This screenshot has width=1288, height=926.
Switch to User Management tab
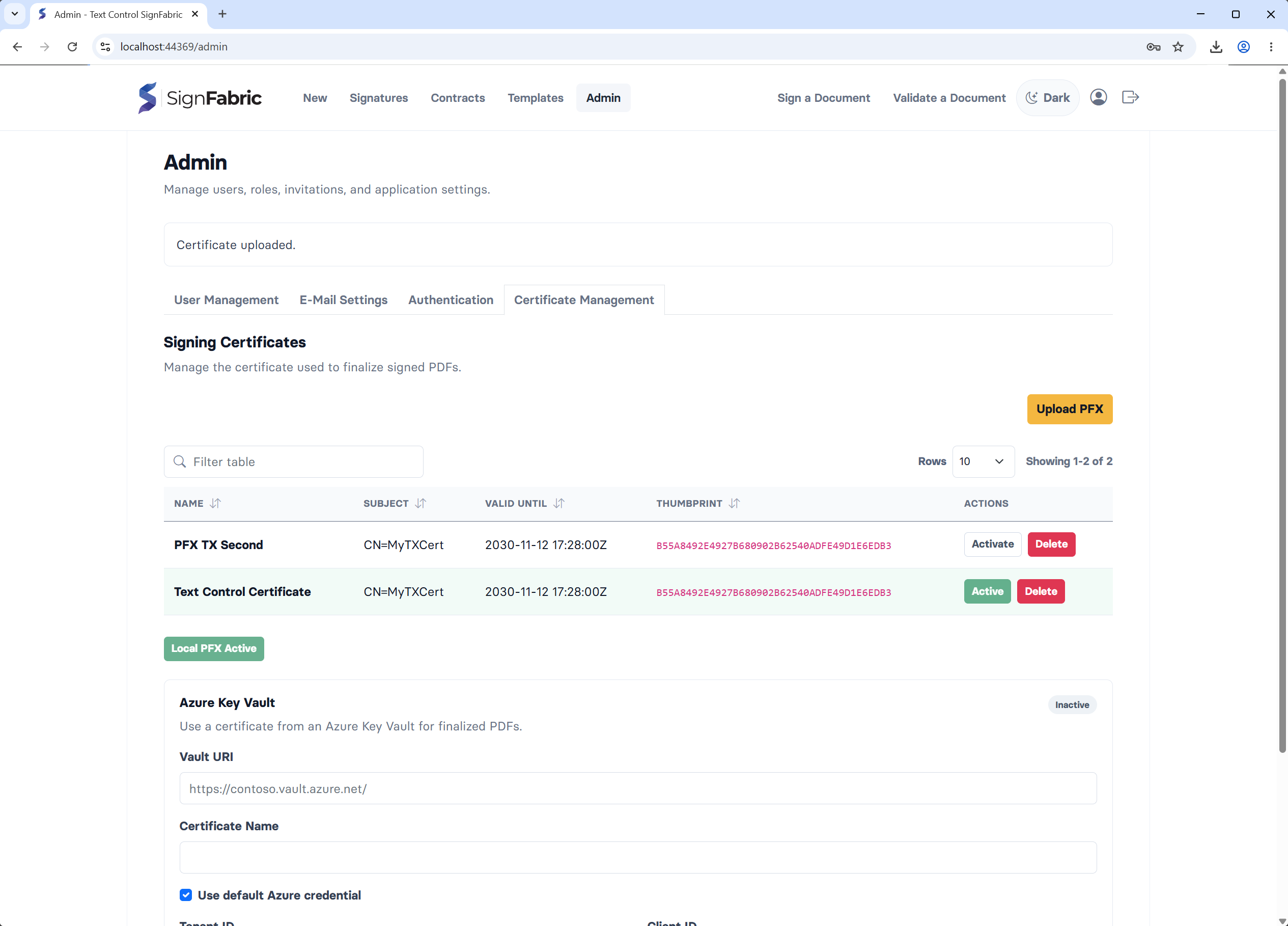coord(226,300)
